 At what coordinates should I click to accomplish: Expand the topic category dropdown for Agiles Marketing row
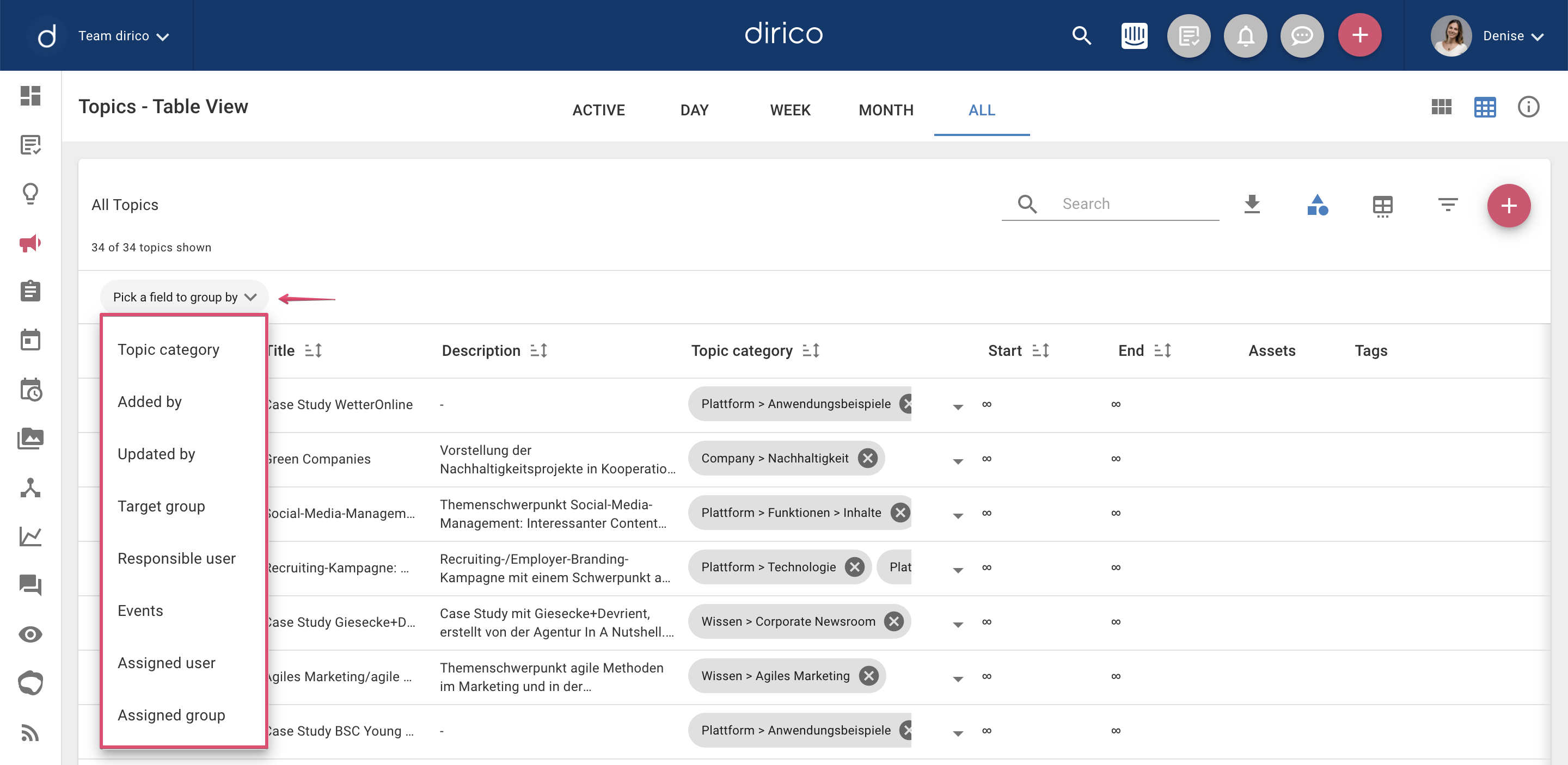[958, 678]
